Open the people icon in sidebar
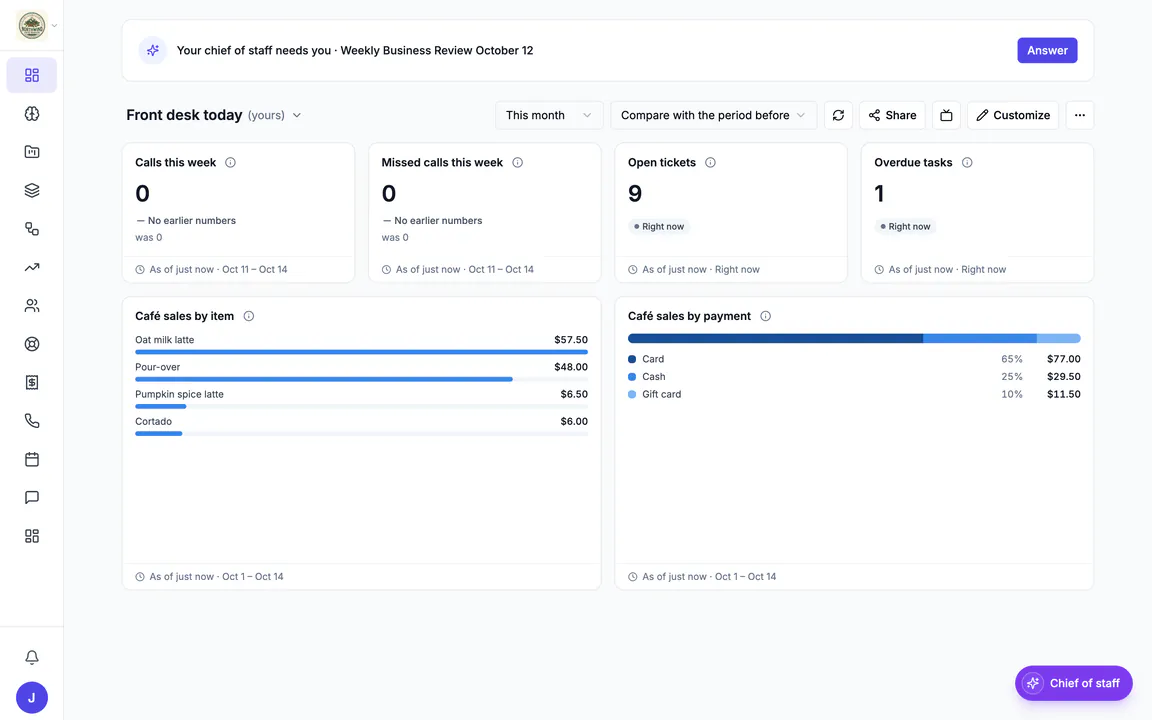The width and height of the screenshot is (1152, 720). pos(32,306)
